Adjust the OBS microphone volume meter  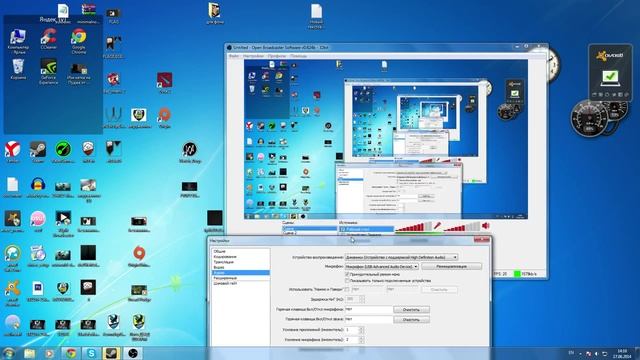tap(413, 227)
